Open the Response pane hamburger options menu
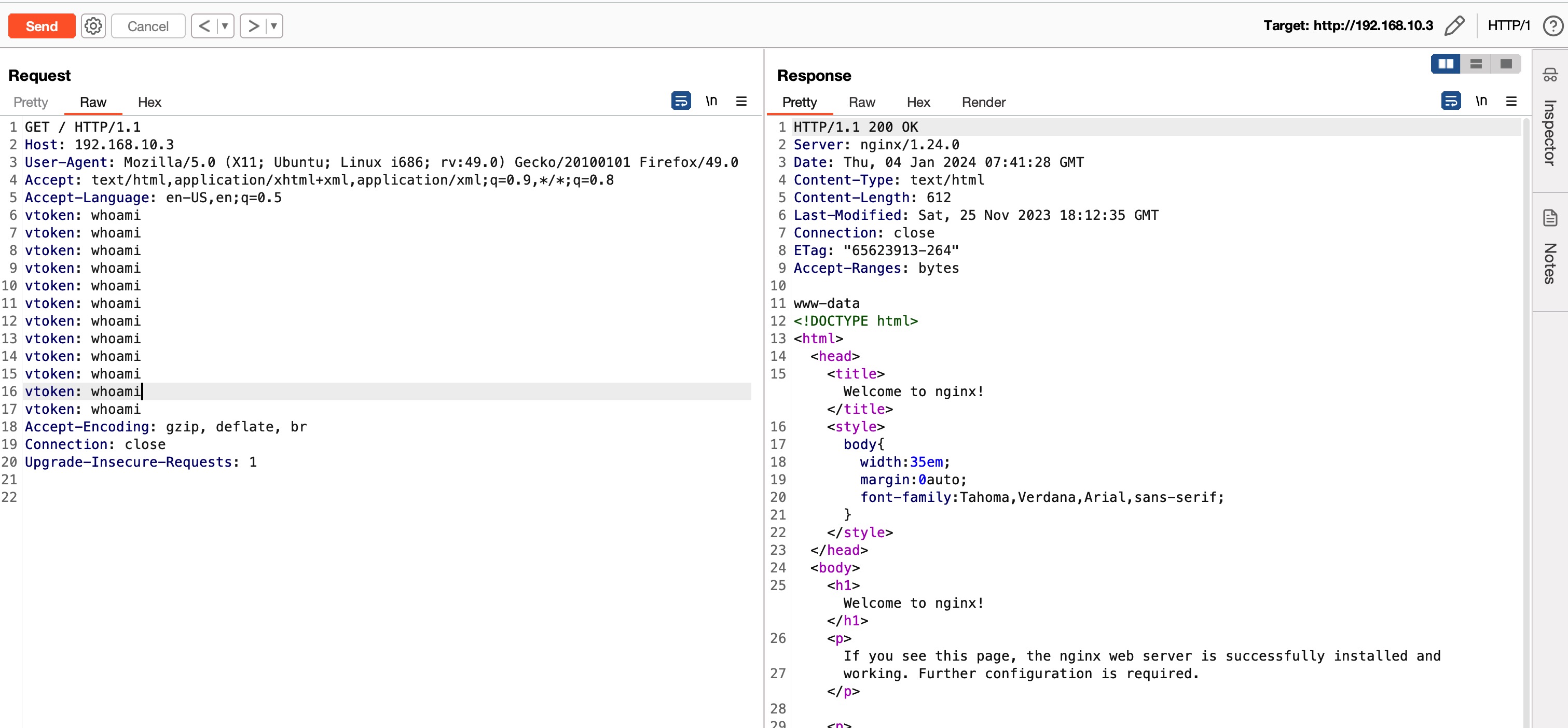1568x728 pixels. pyautogui.click(x=1511, y=101)
